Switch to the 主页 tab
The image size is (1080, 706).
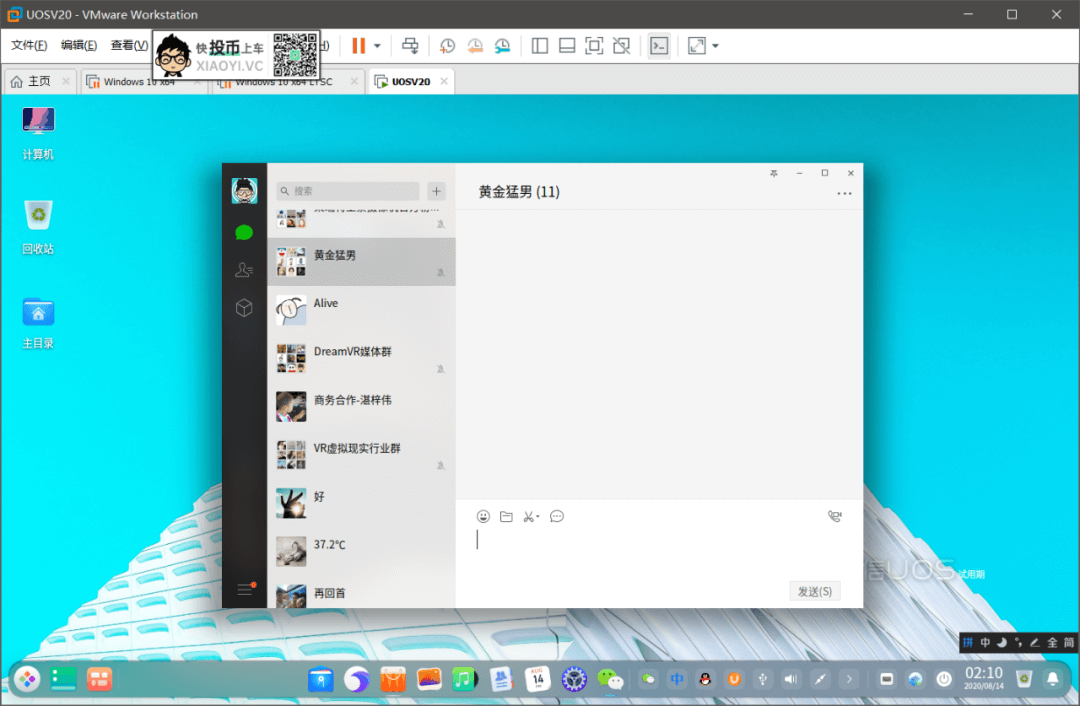(x=39, y=81)
